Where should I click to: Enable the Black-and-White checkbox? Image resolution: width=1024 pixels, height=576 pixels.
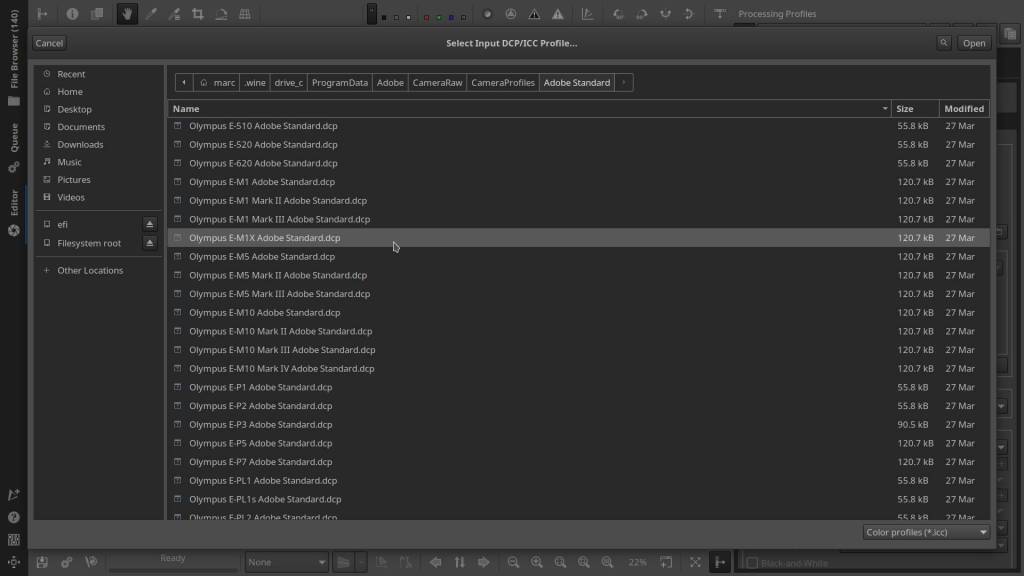pos(752,563)
